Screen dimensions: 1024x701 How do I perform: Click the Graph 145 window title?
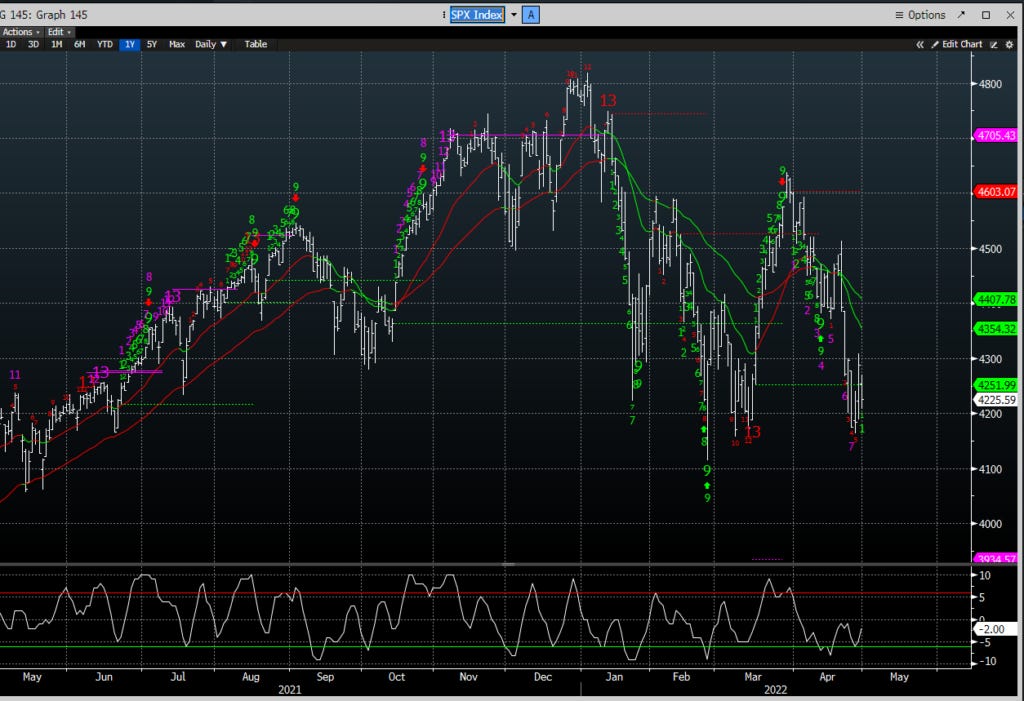[x=44, y=14]
